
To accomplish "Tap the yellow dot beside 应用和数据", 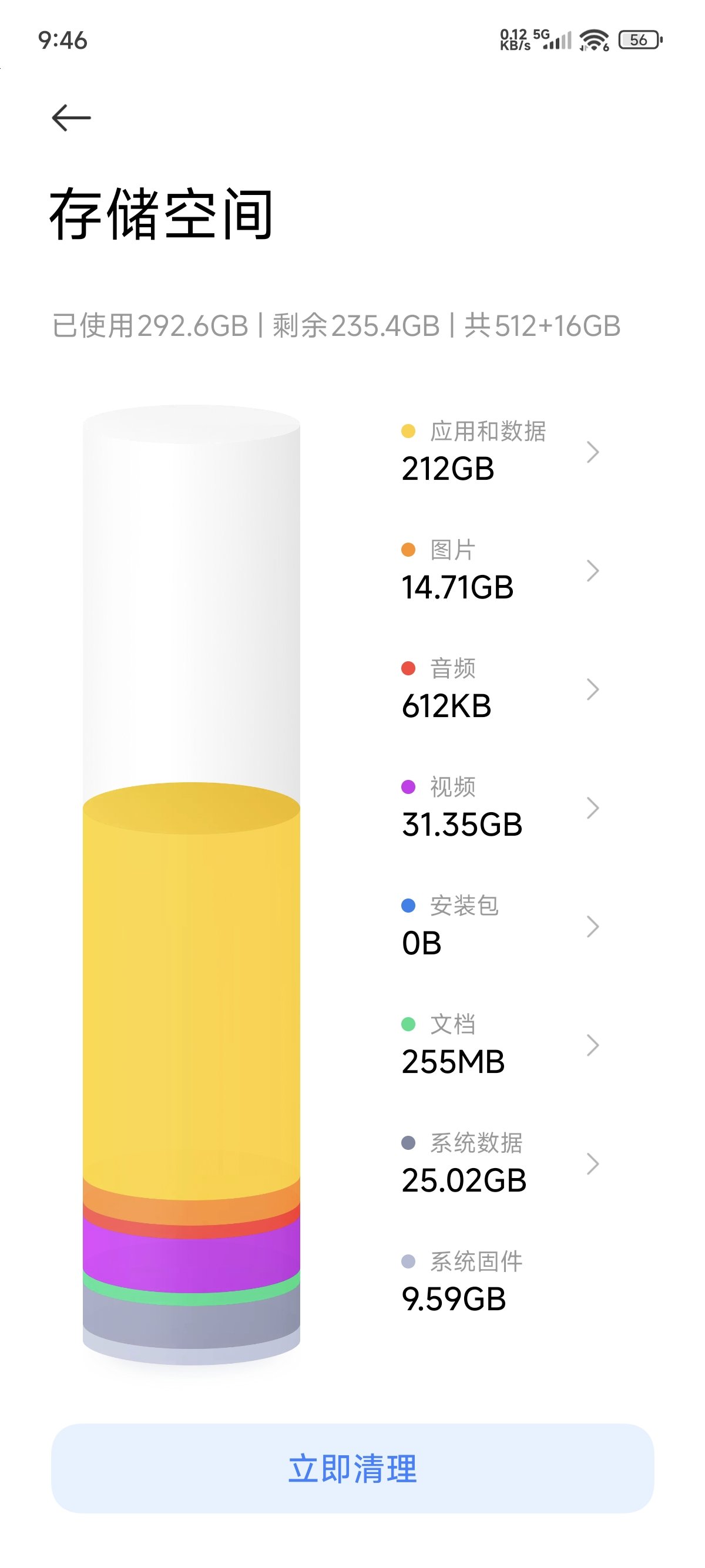I will [x=408, y=431].
